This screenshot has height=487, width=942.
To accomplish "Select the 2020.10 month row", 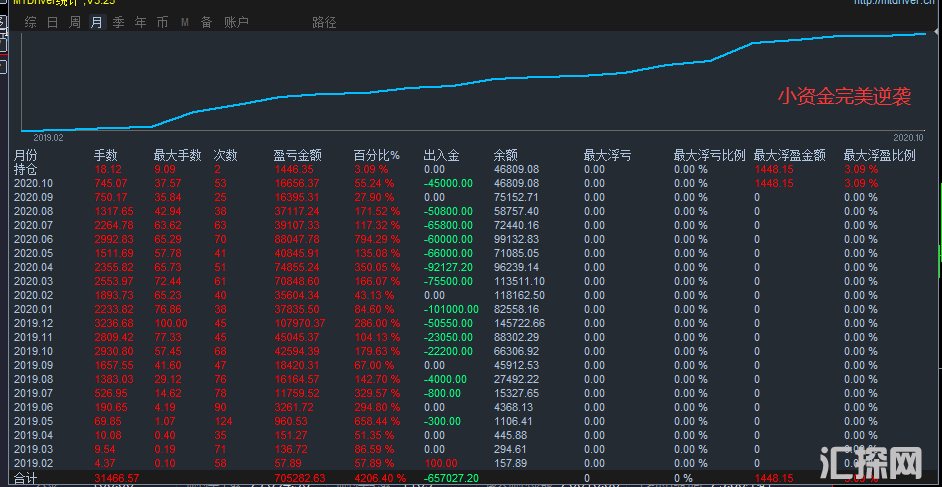I will coord(33,184).
